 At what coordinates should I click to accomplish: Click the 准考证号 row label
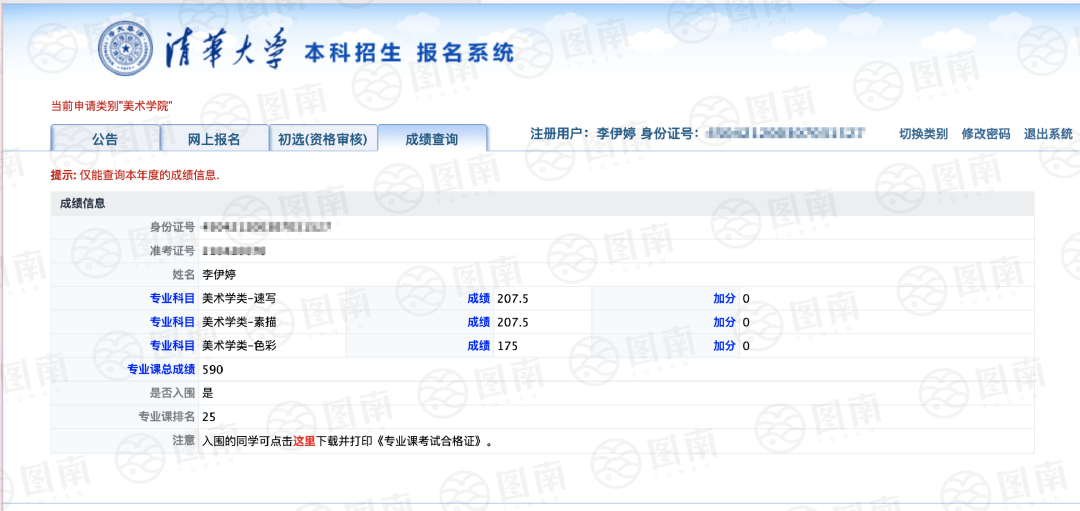tap(172, 251)
